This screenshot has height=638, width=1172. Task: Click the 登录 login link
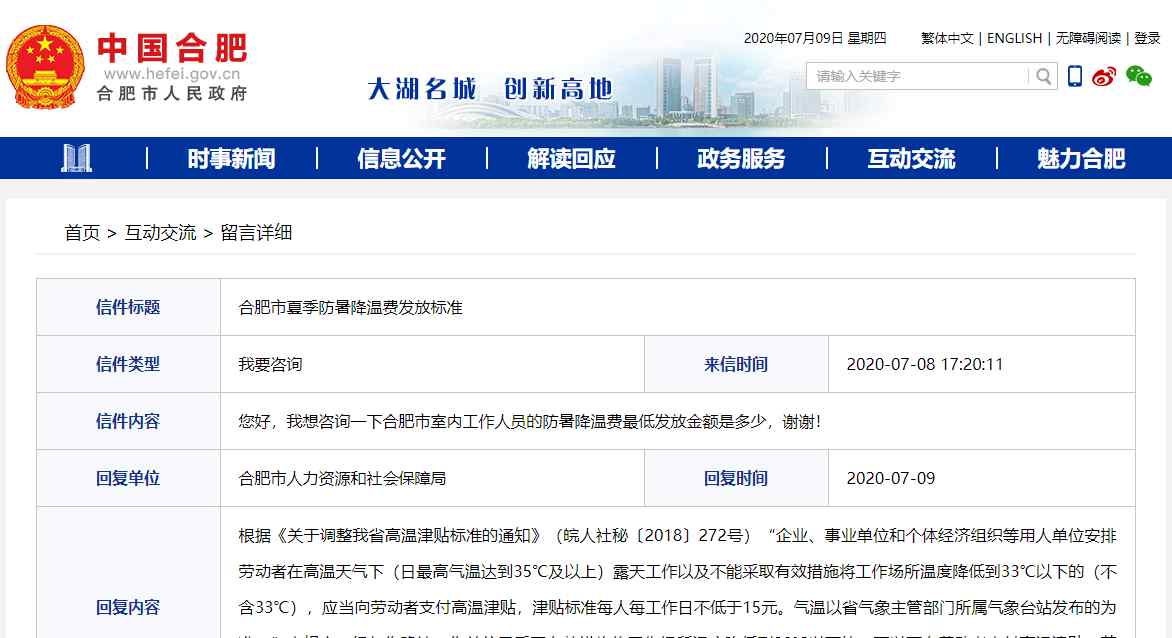pyautogui.click(x=1147, y=38)
